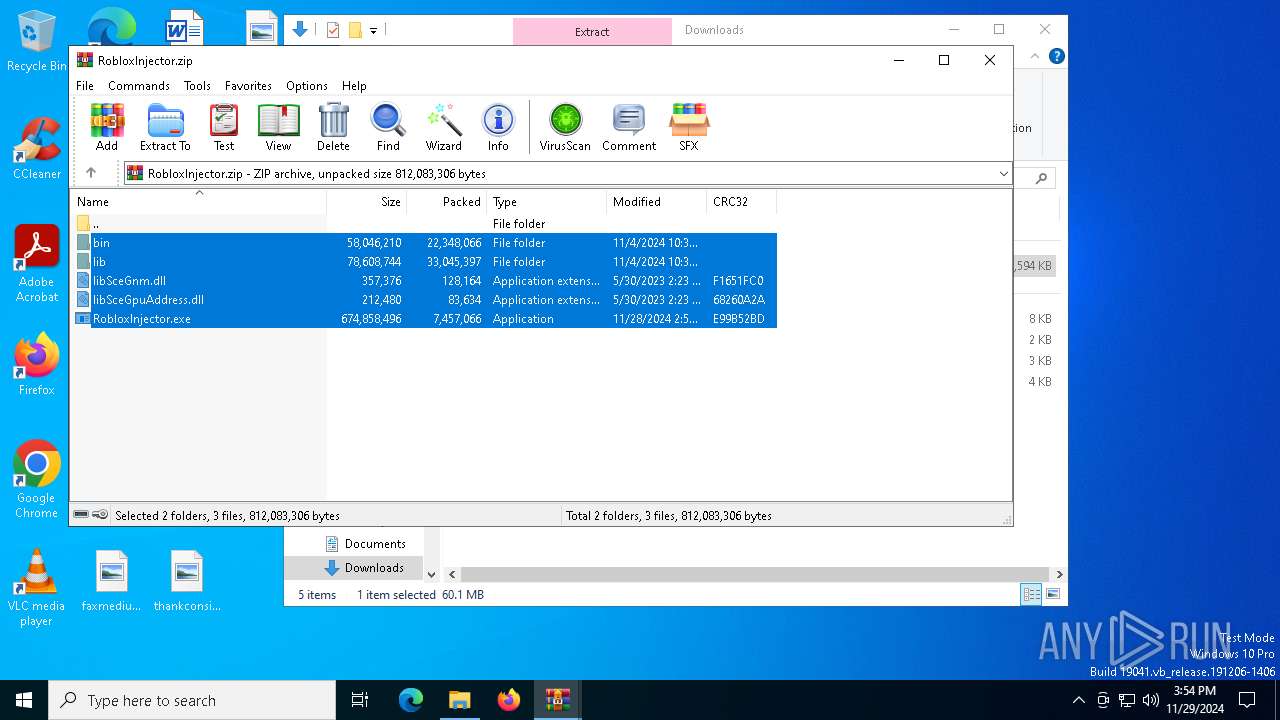
Task: Click the disk icon in WinRAR status bar
Action: (81, 515)
